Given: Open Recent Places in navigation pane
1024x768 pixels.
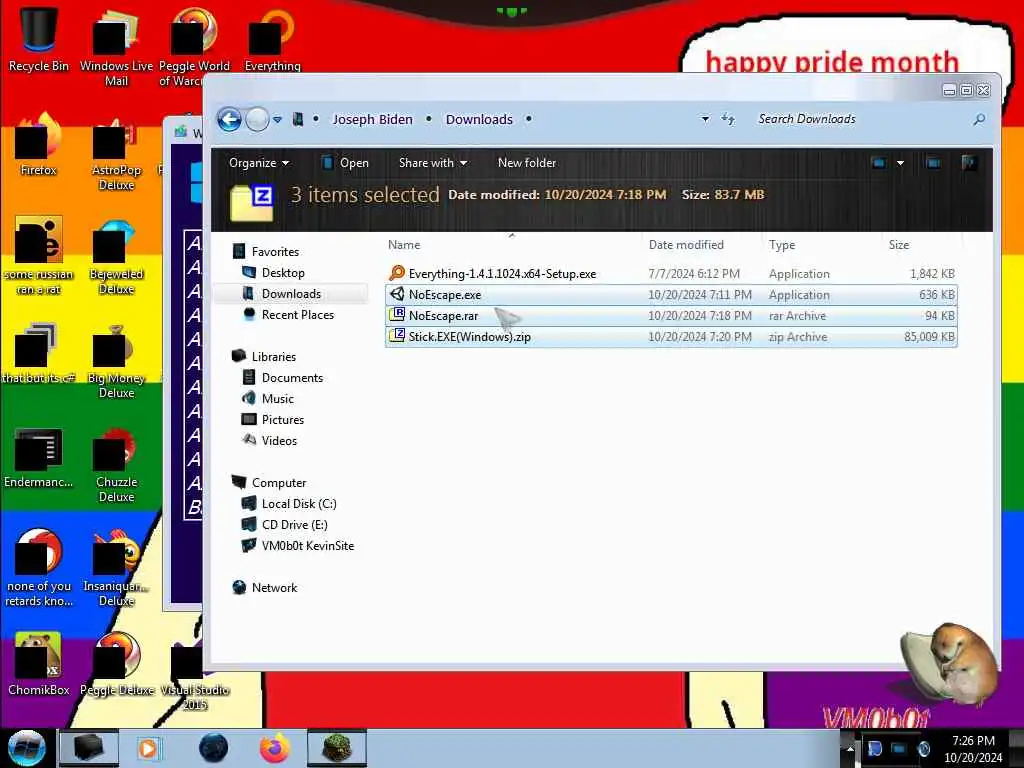Looking at the screenshot, I should pyautogui.click(x=297, y=315).
